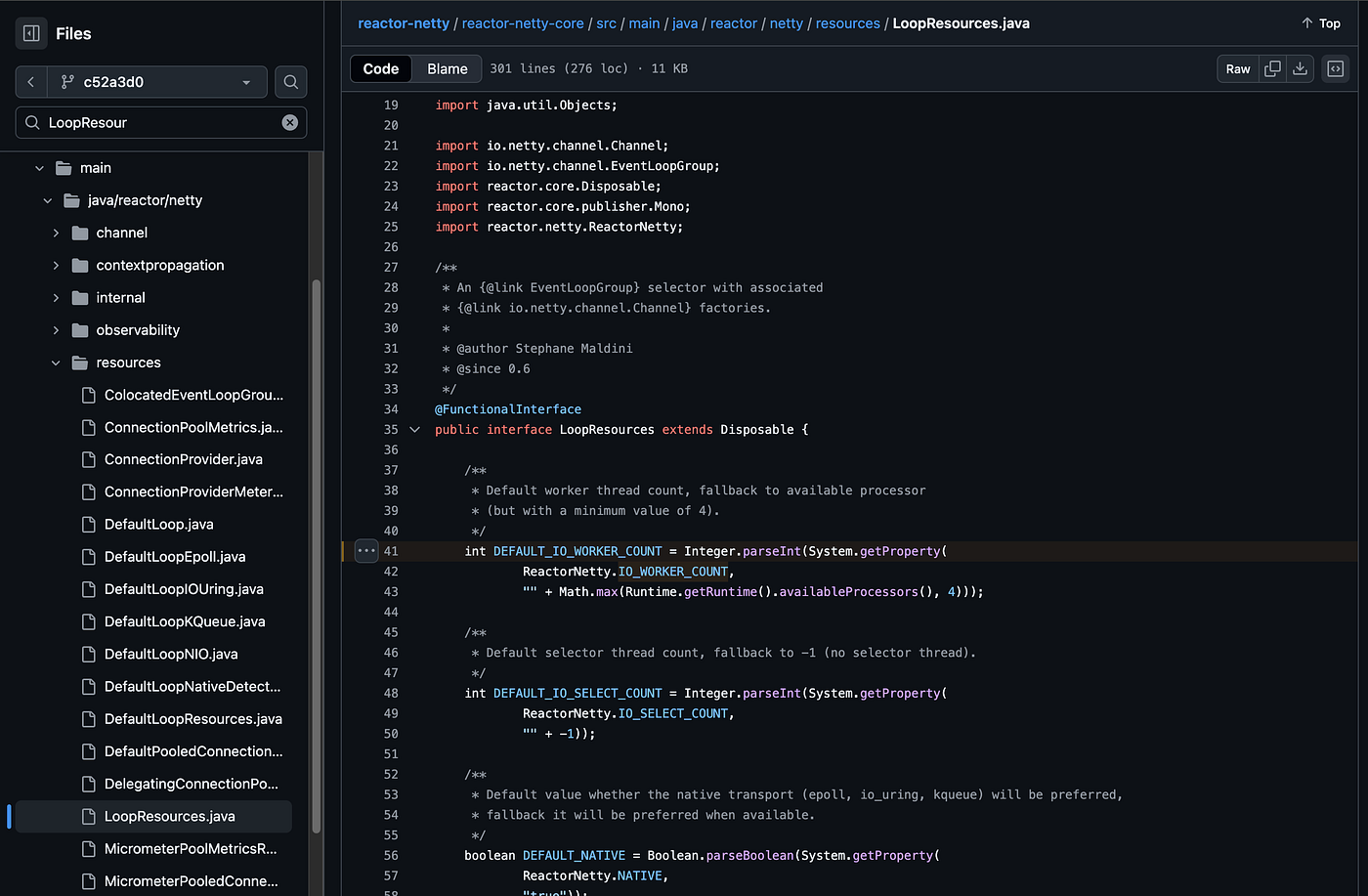Screen dimensions: 1368x896
Task: Expand the channel folder
Action: (56, 233)
